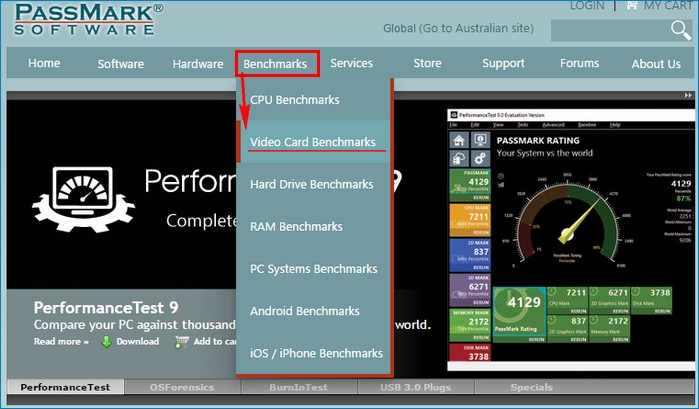Viewport: 699px width, 409px height.
Task: Focus the site search input field
Action: (x=610, y=30)
